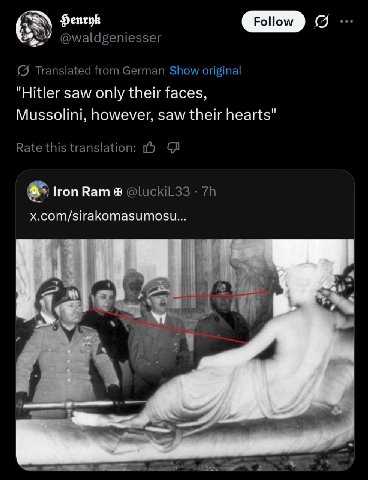The width and height of the screenshot is (368, 480).
Task: Open the x.com/sirakomasumosu link
Action: (x=108, y=217)
